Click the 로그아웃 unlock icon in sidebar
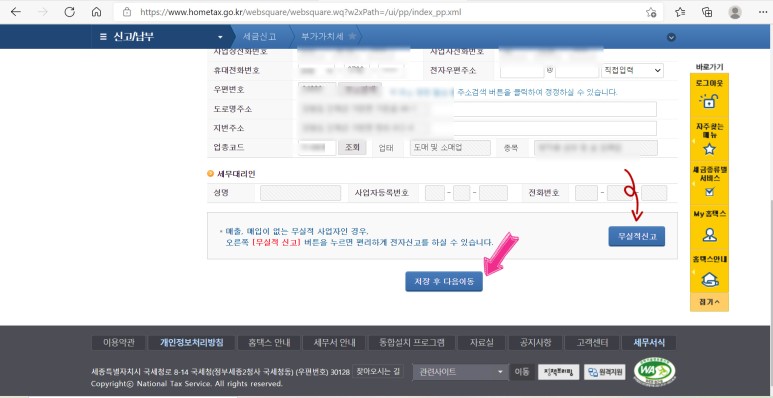 tap(709, 102)
